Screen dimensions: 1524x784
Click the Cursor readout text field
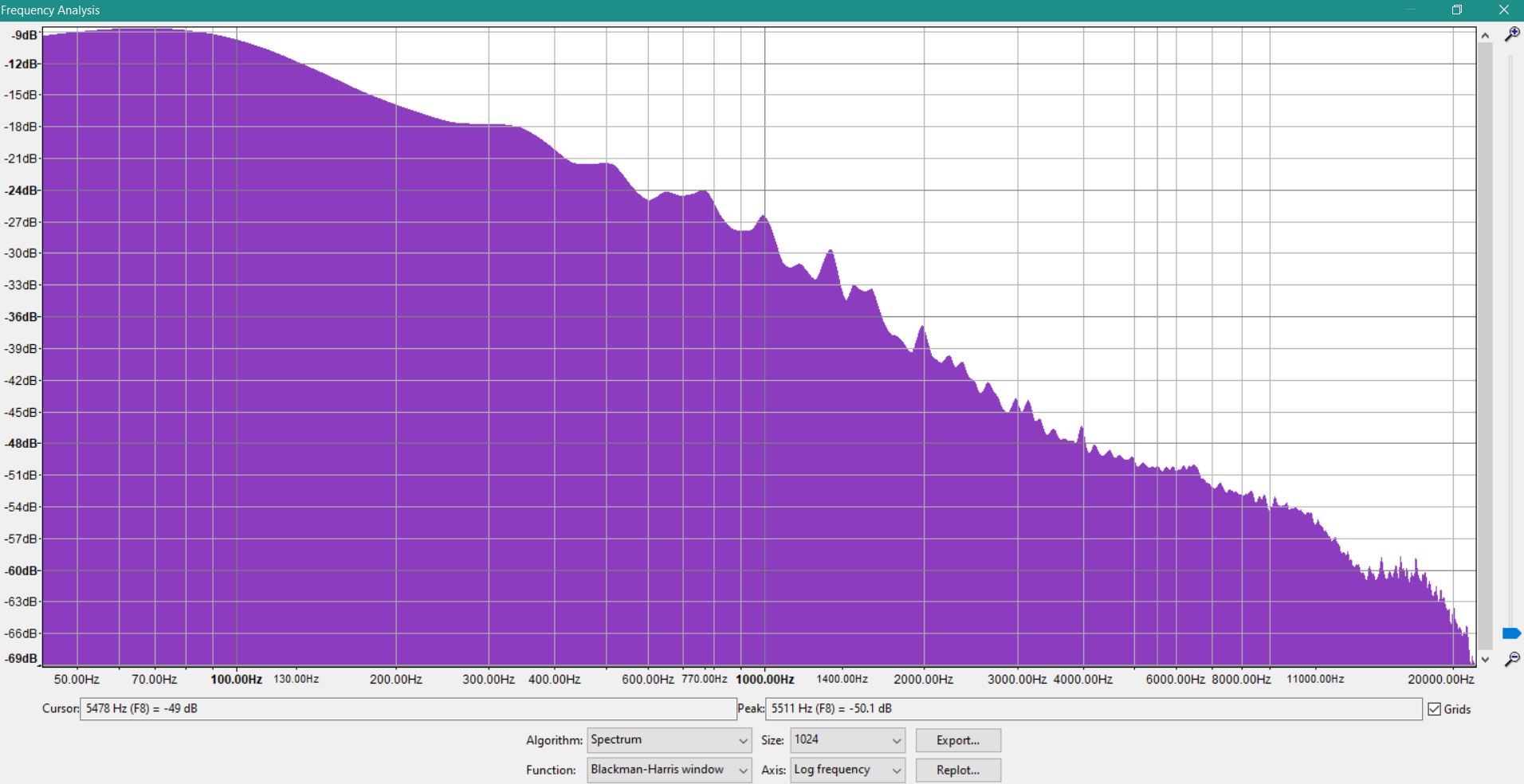pos(407,709)
